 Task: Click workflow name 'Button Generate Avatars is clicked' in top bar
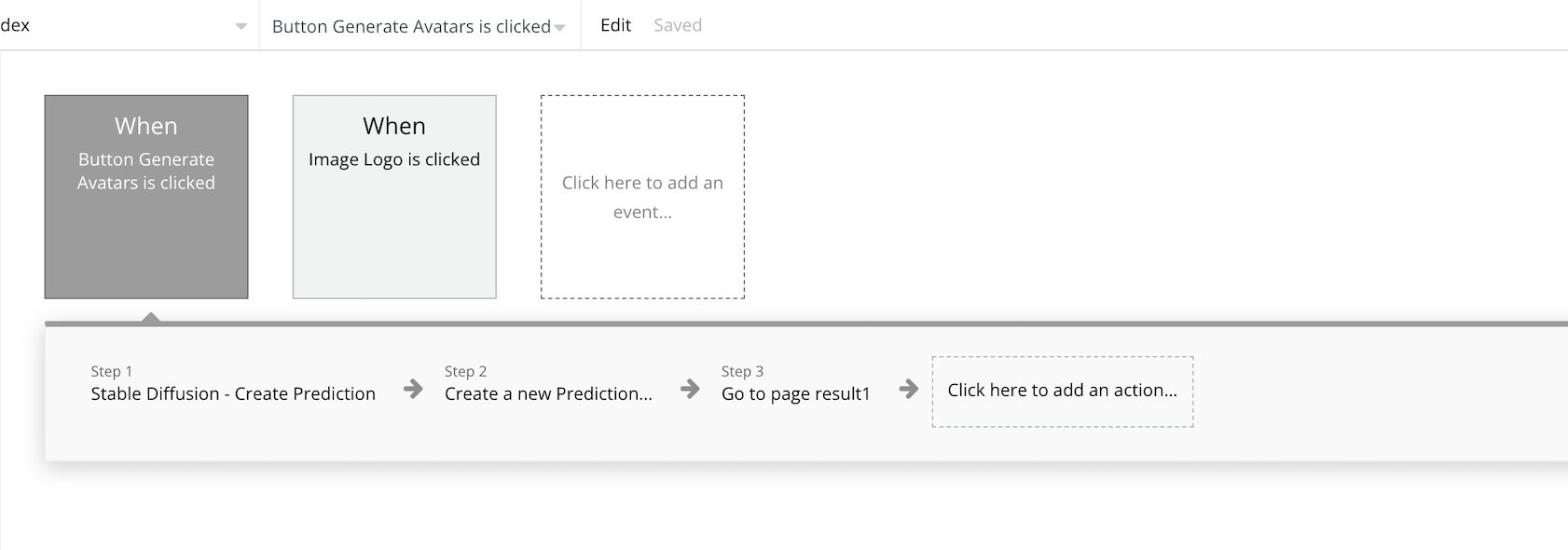[x=411, y=27]
